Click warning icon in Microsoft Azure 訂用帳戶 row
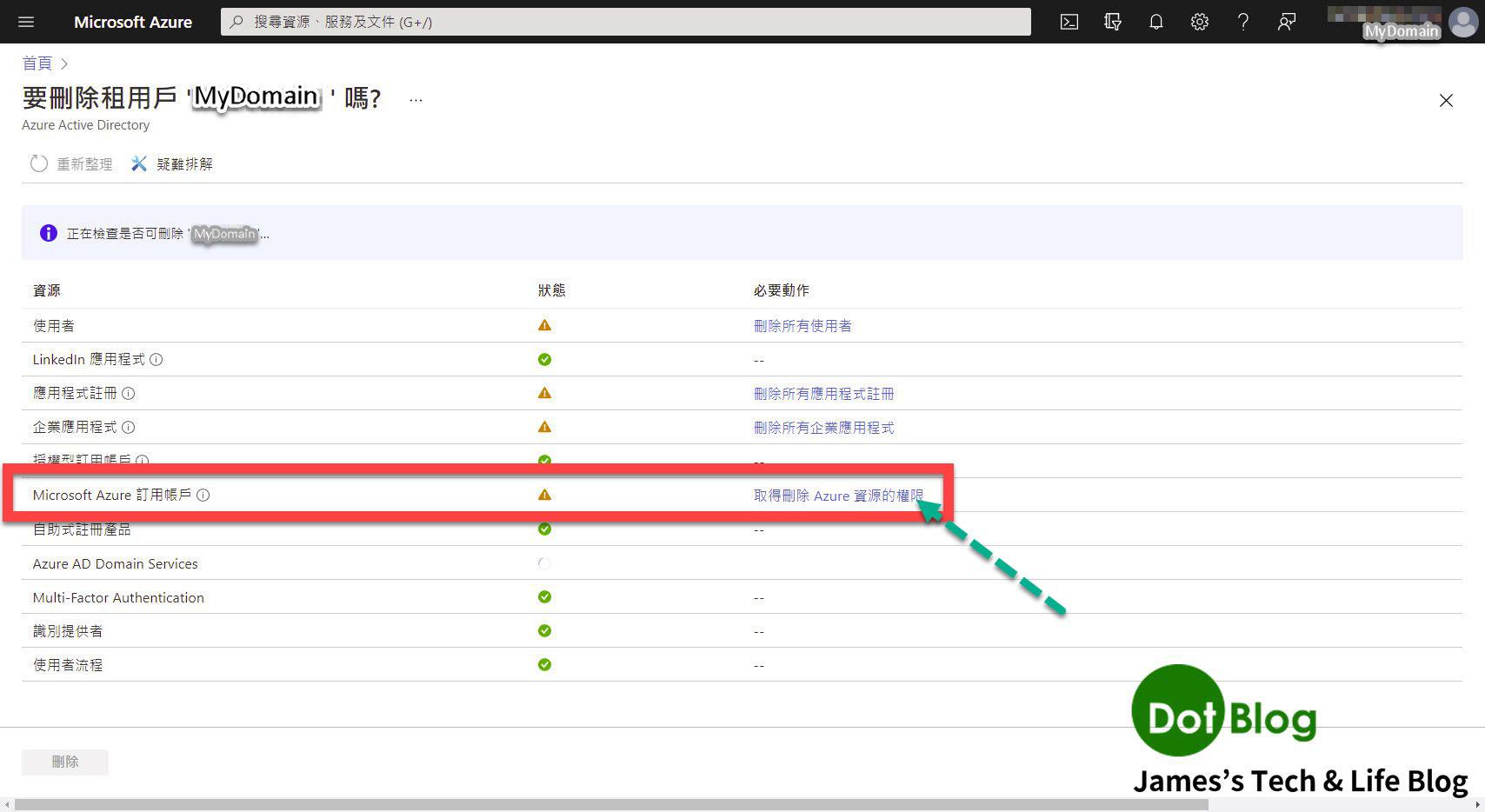Screen dimensions: 1485x812 click(544, 495)
